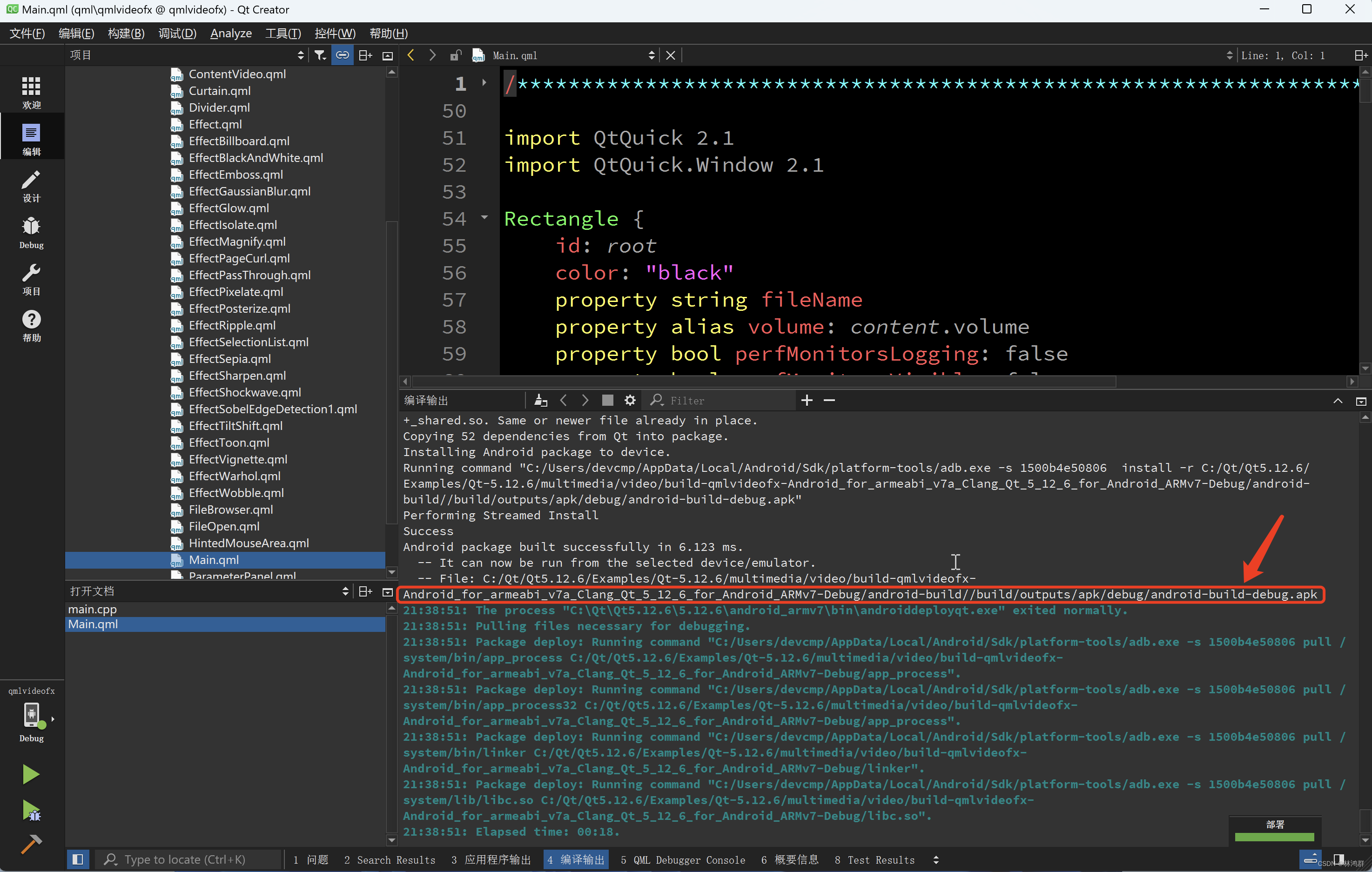
Task: Switch to 8 Test Results tab
Action: tap(874, 859)
